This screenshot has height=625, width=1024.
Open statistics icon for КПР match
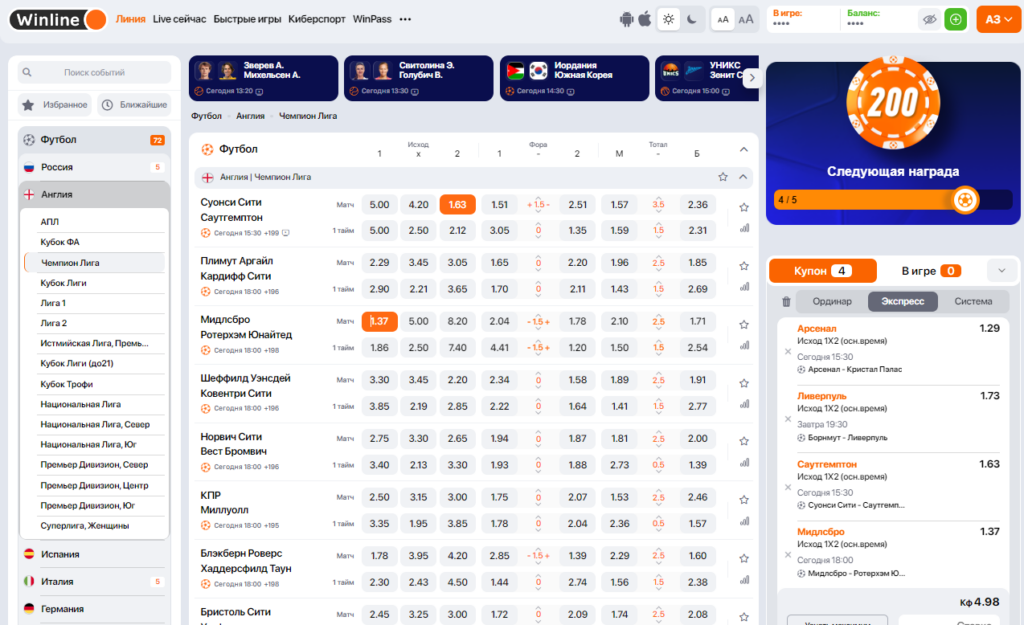click(744, 521)
